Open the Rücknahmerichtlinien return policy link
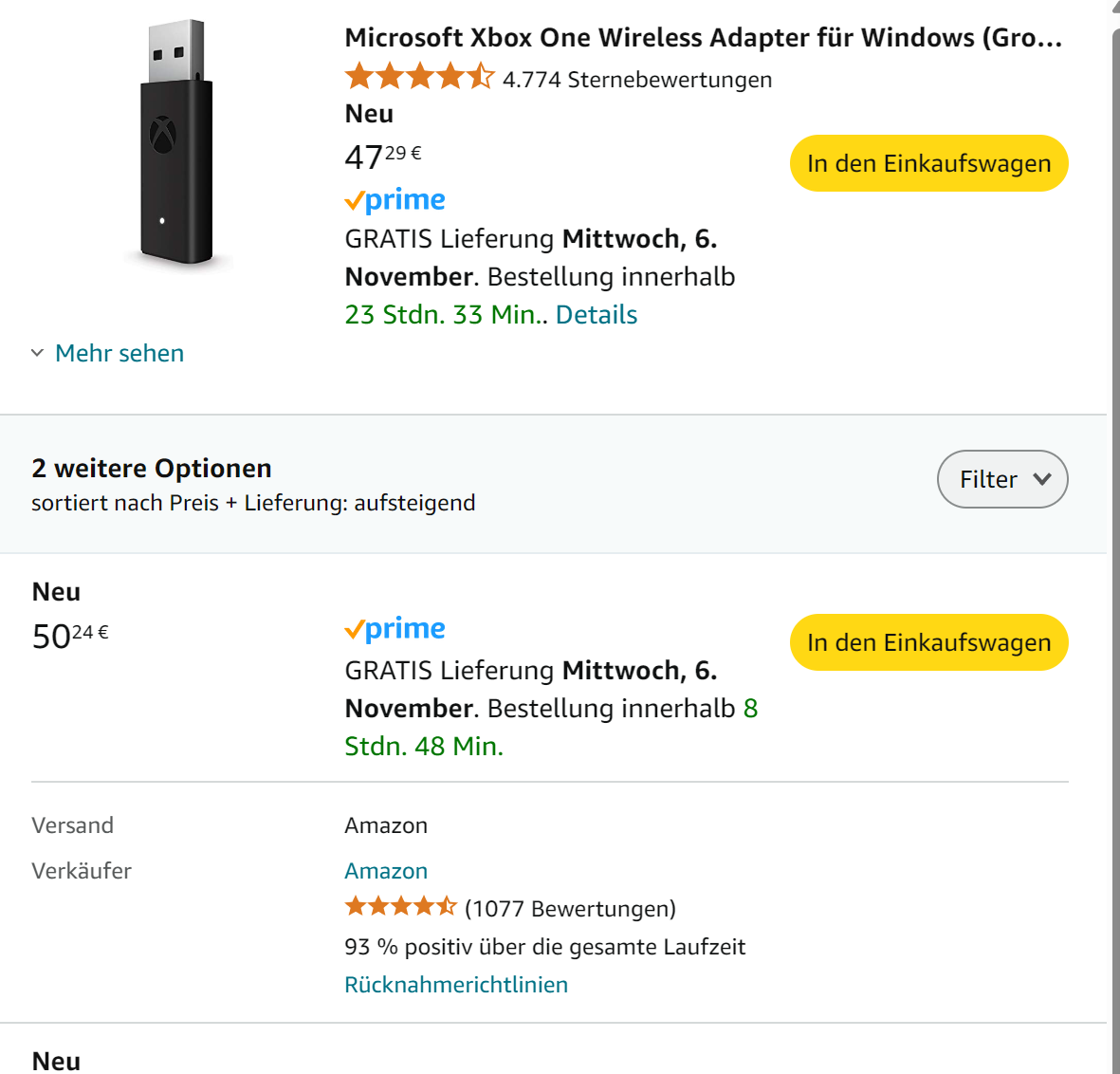Image resolution: width=1120 pixels, height=1074 pixels. coord(456,985)
